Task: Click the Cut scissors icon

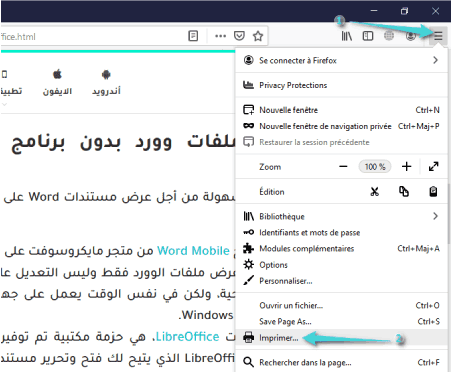Action: coord(375,191)
